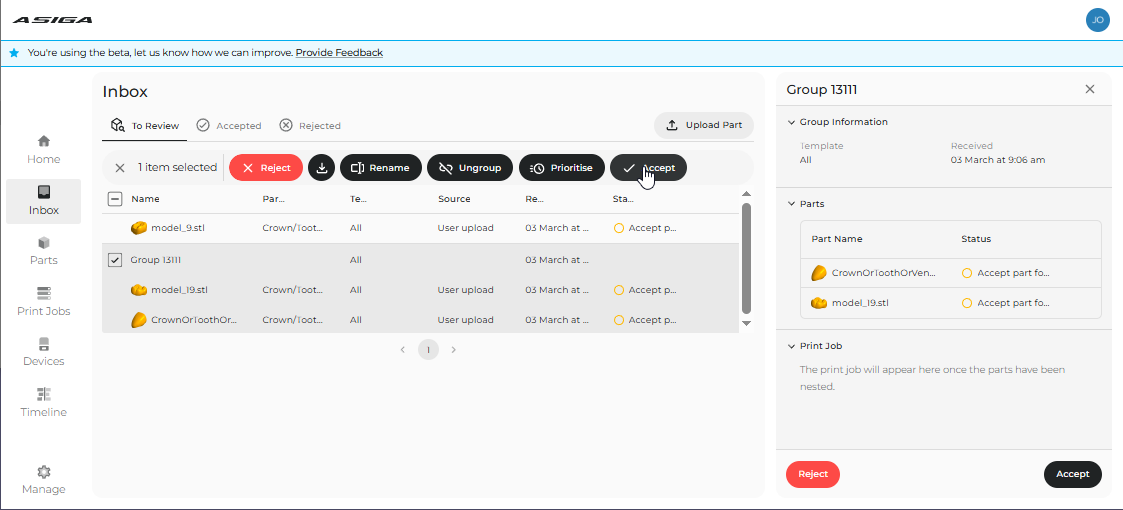Click the Accept button in toolbar

(648, 168)
